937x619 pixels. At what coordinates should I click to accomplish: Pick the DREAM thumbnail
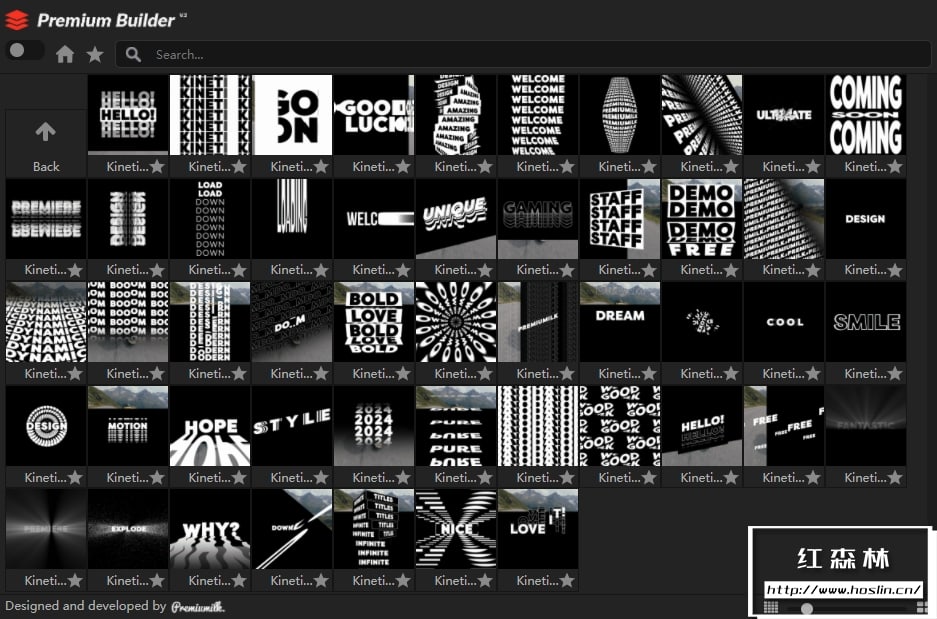click(x=620, y=322)
